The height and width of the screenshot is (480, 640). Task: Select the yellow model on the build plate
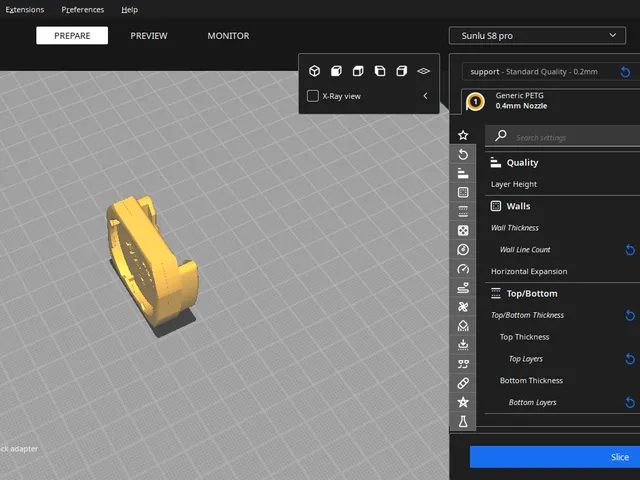click(x=153, y=260)
